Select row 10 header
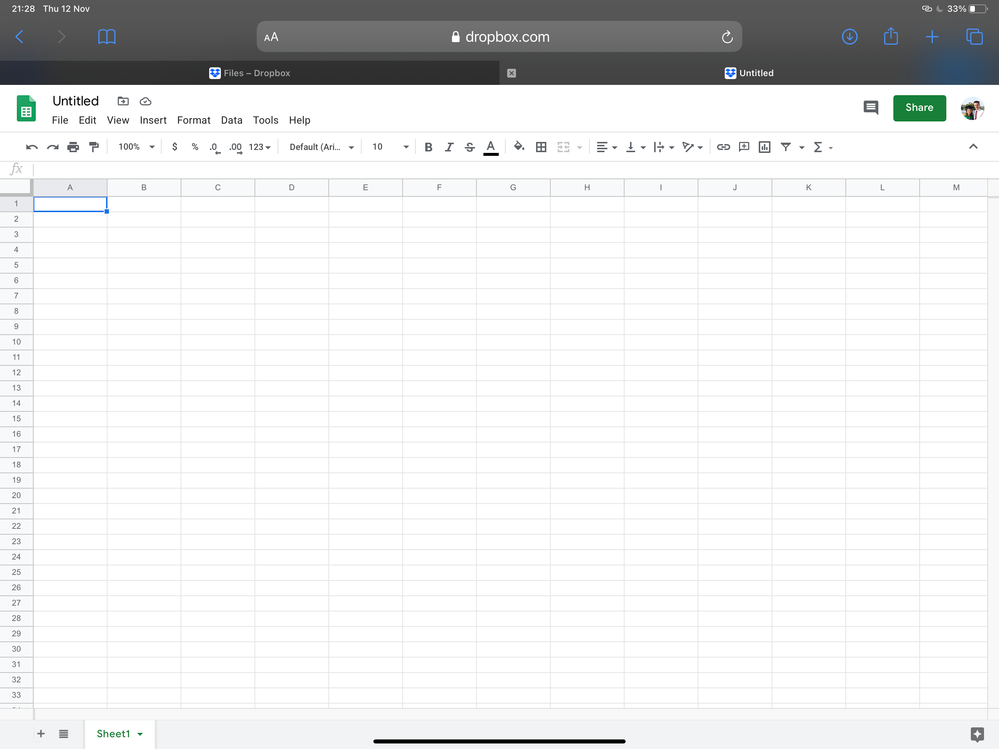 (16, 342)
